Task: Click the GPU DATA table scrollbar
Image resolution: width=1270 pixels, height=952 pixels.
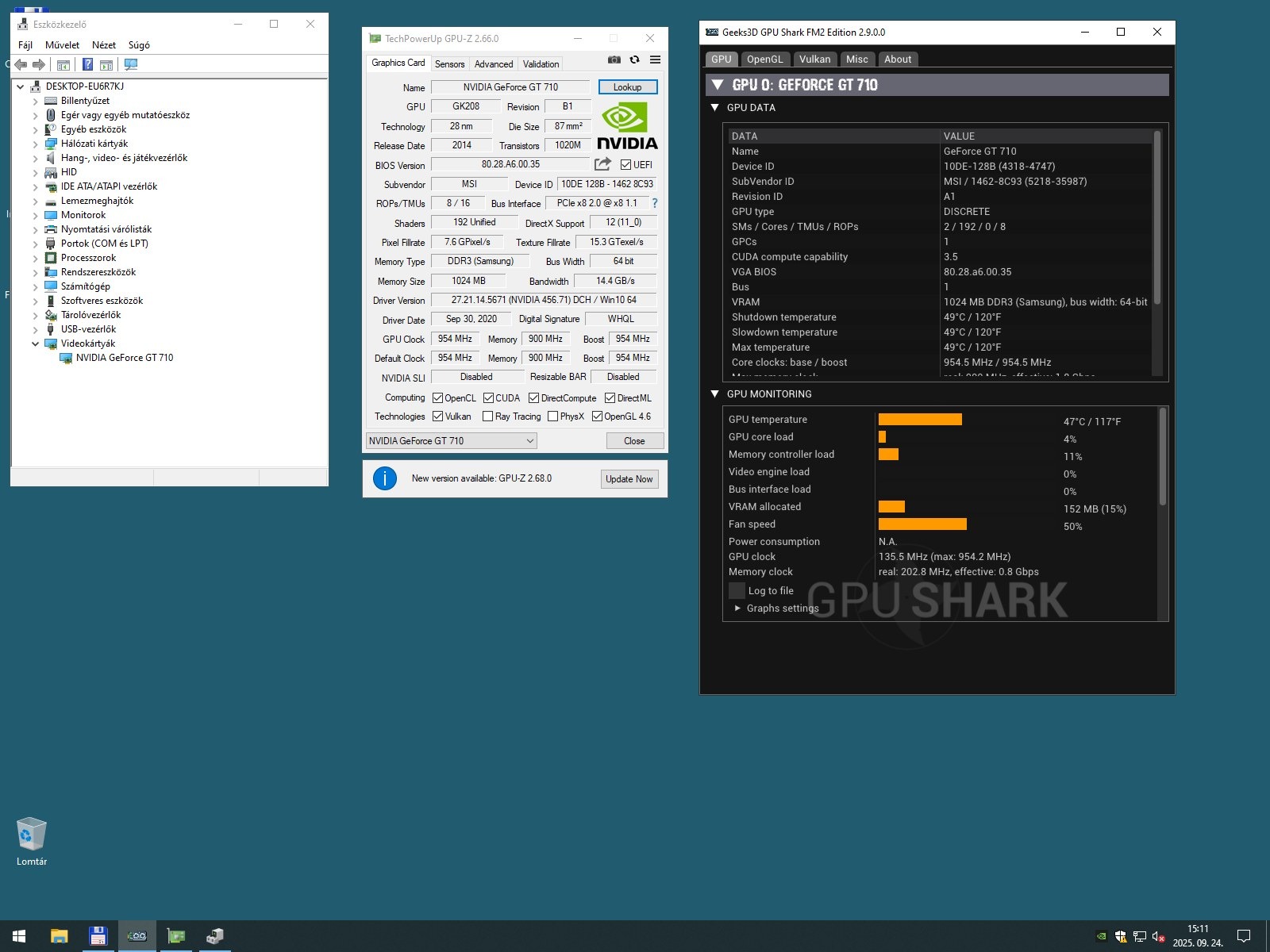Action: [1157, 217]
